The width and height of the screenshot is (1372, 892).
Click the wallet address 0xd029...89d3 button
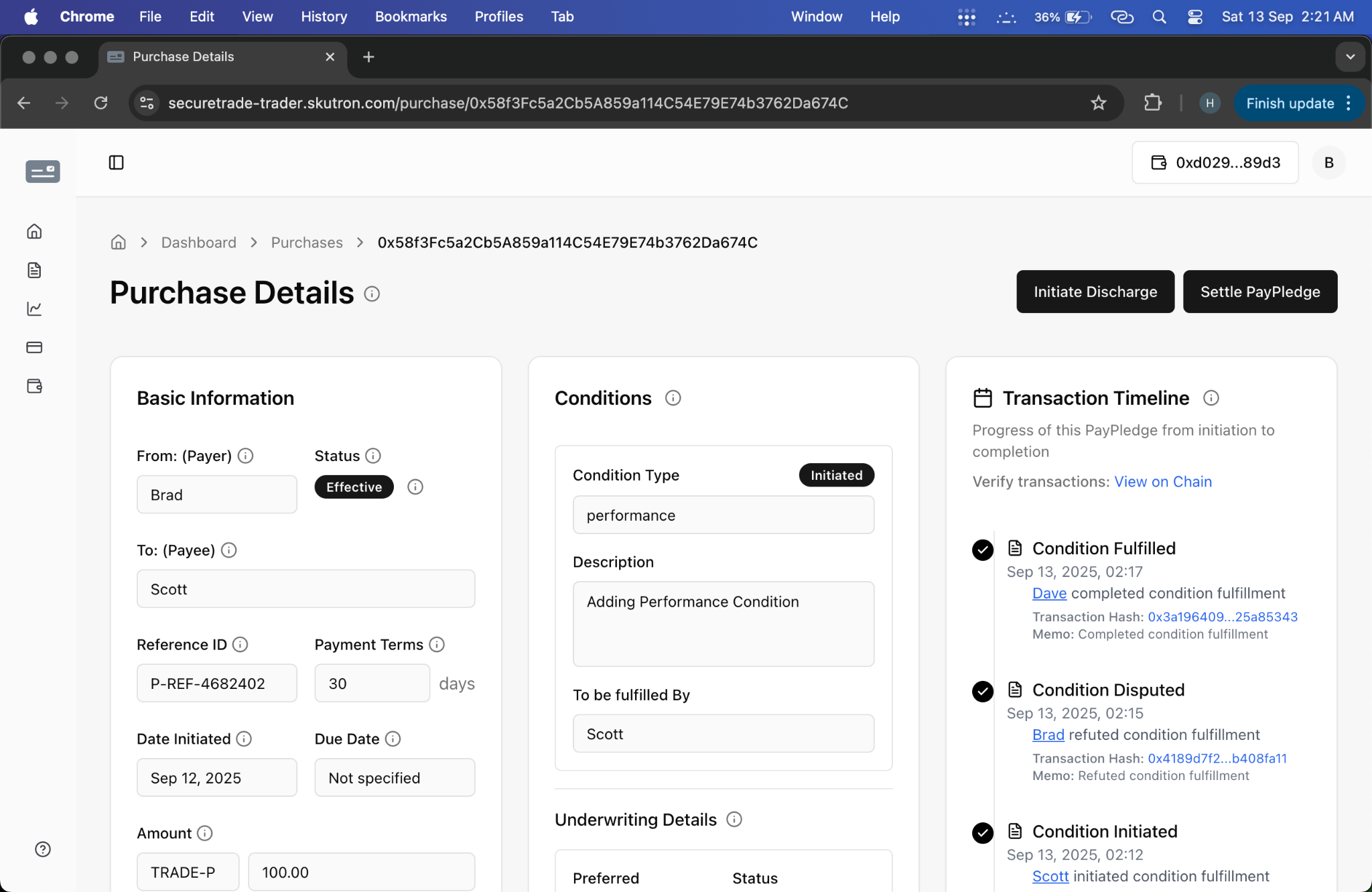tap(1215, 162)
